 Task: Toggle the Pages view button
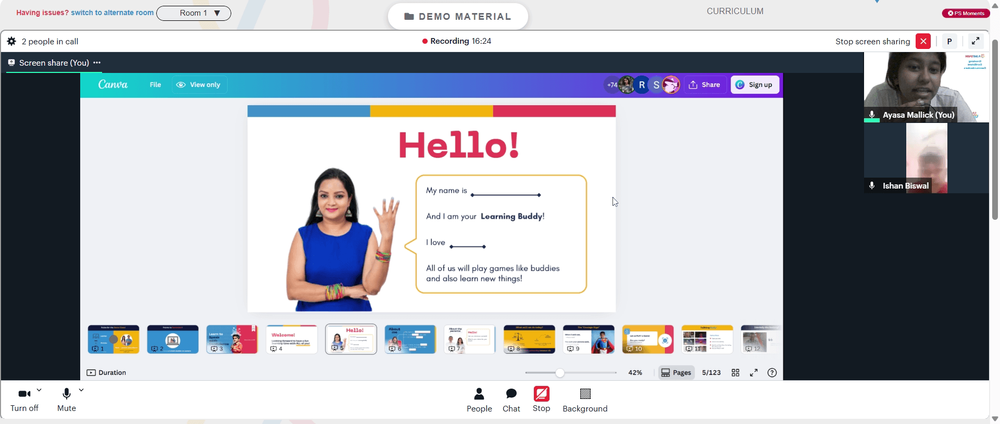click(676, 372)
